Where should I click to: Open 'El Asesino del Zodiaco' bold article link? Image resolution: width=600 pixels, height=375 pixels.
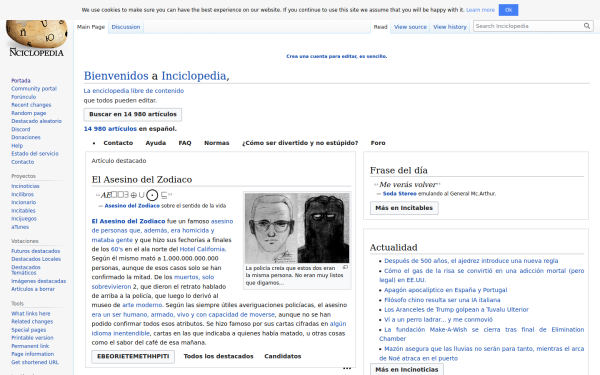(x=128, y=221)
